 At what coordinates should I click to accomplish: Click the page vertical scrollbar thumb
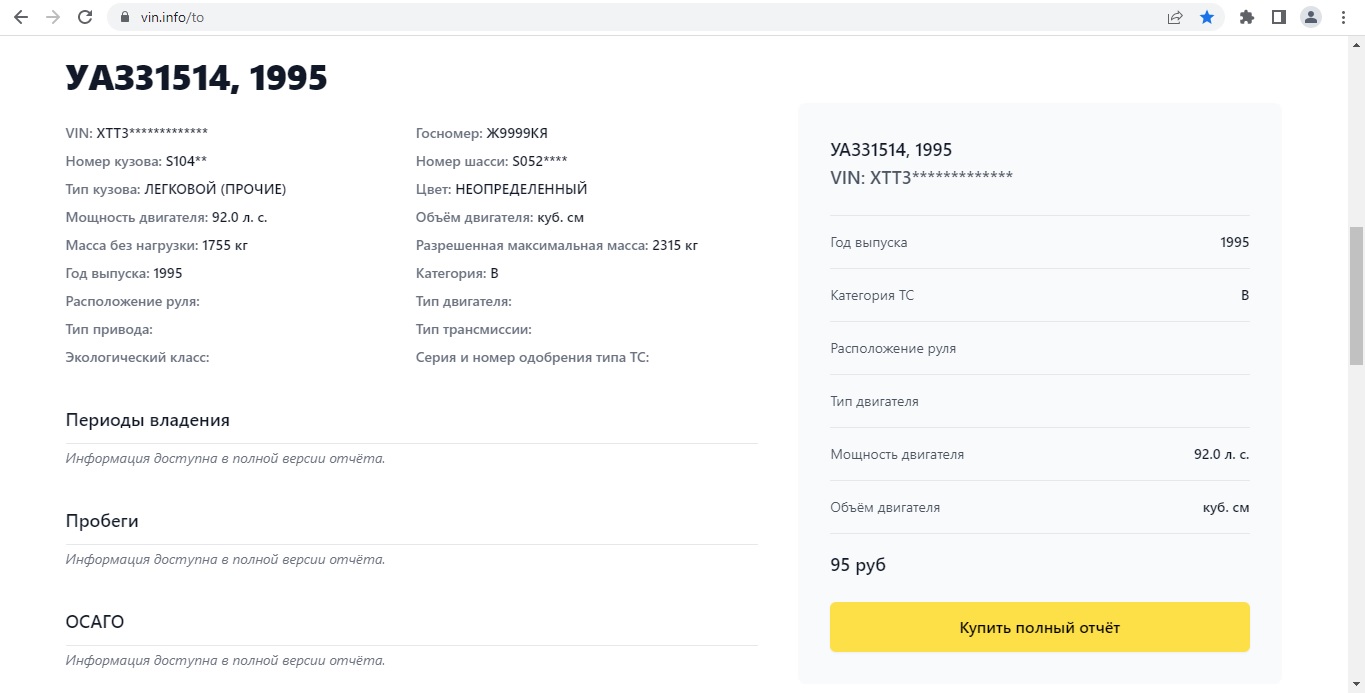(x=1356, y=295)
